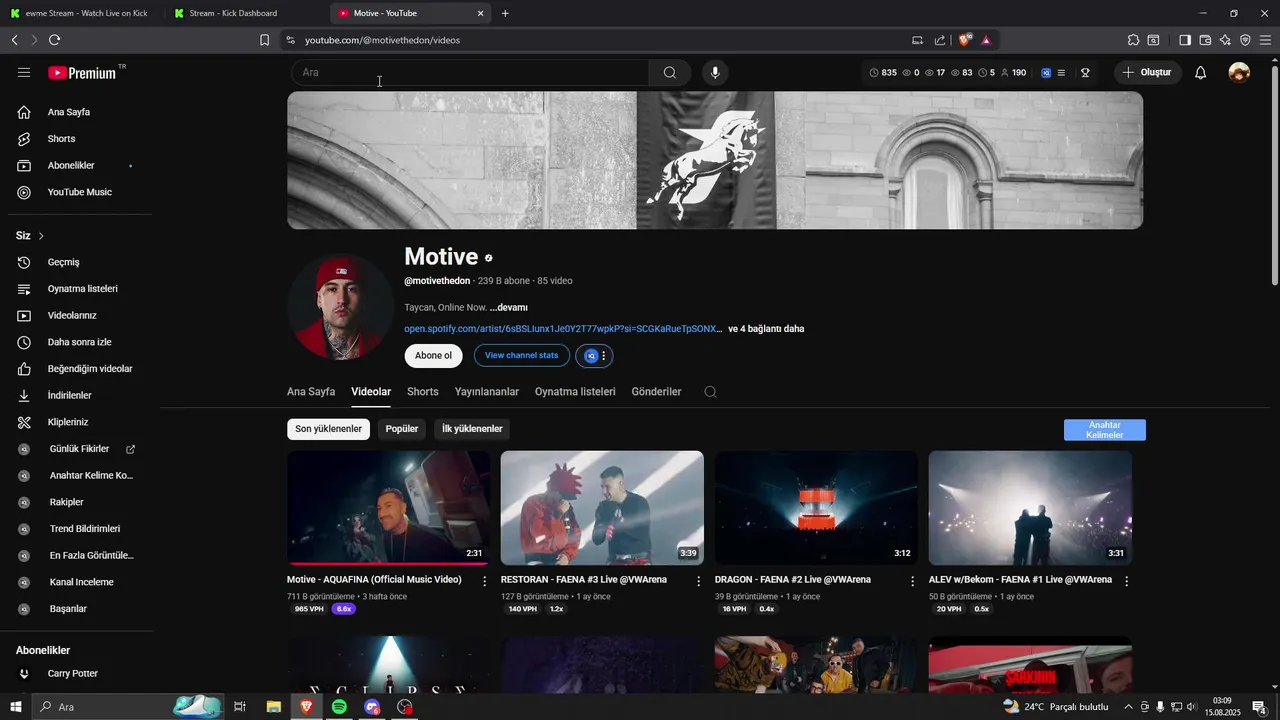
Task: Open vidIQ list menu icon in header
Action: [x=1061, y=72]
